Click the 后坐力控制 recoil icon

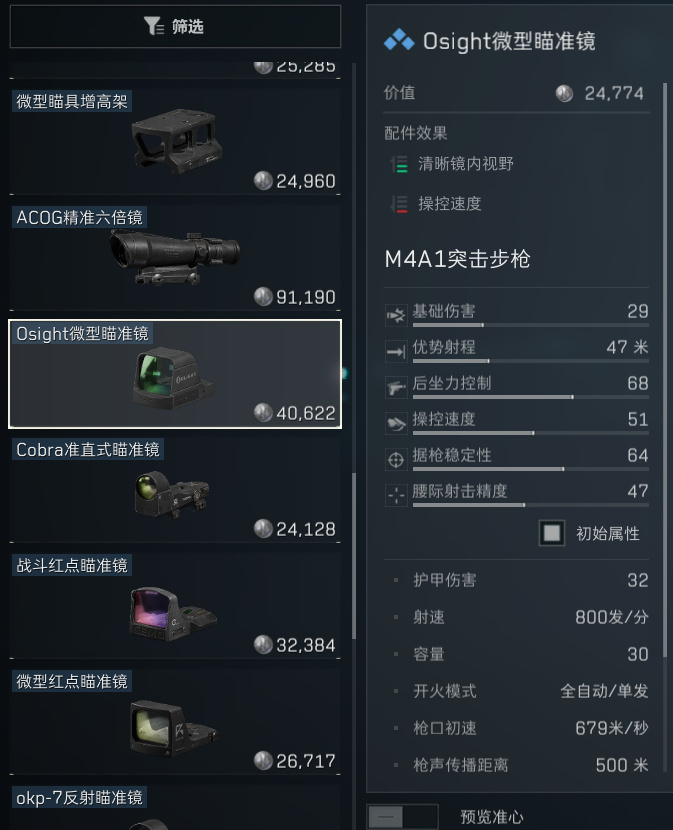[396, 387]
